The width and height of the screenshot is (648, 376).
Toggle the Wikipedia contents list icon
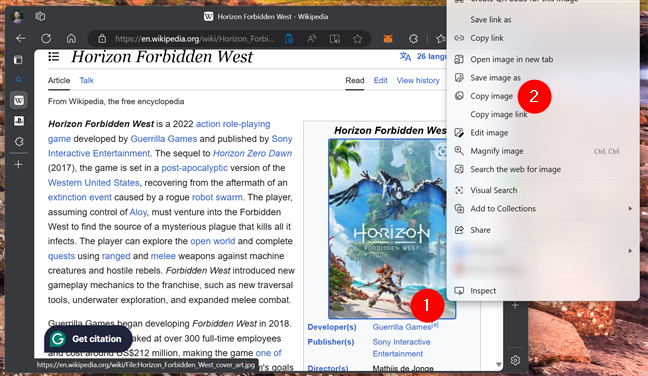pos(53,56)
